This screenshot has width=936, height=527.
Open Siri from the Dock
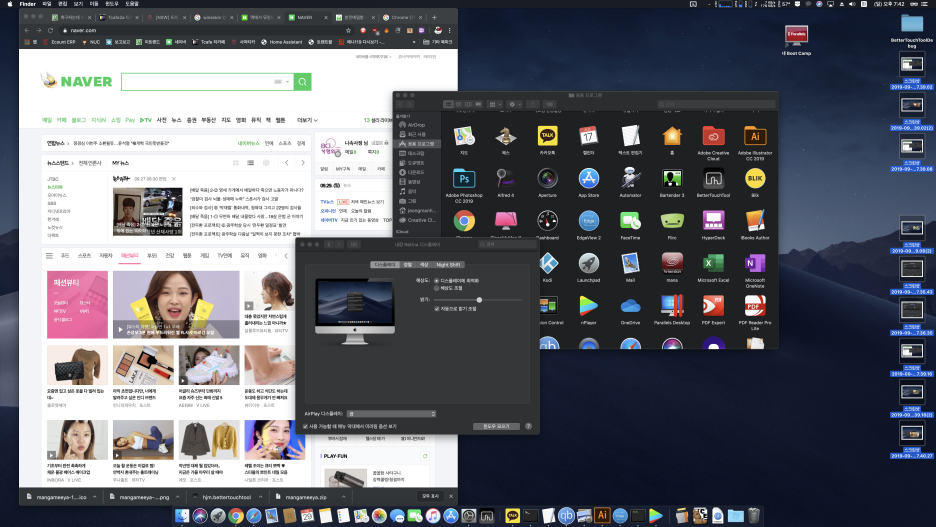(x=200, y=516)
